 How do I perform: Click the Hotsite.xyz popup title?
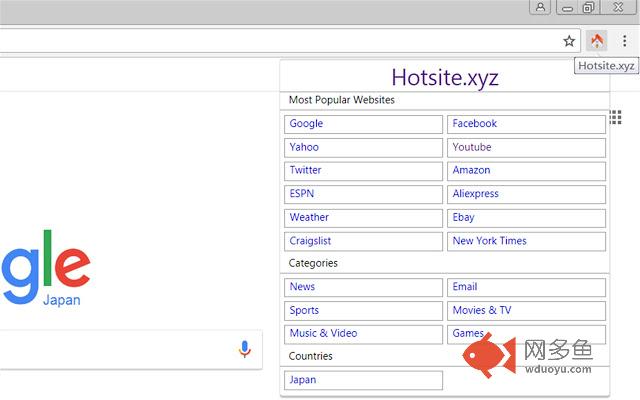(x=445, y=77)
